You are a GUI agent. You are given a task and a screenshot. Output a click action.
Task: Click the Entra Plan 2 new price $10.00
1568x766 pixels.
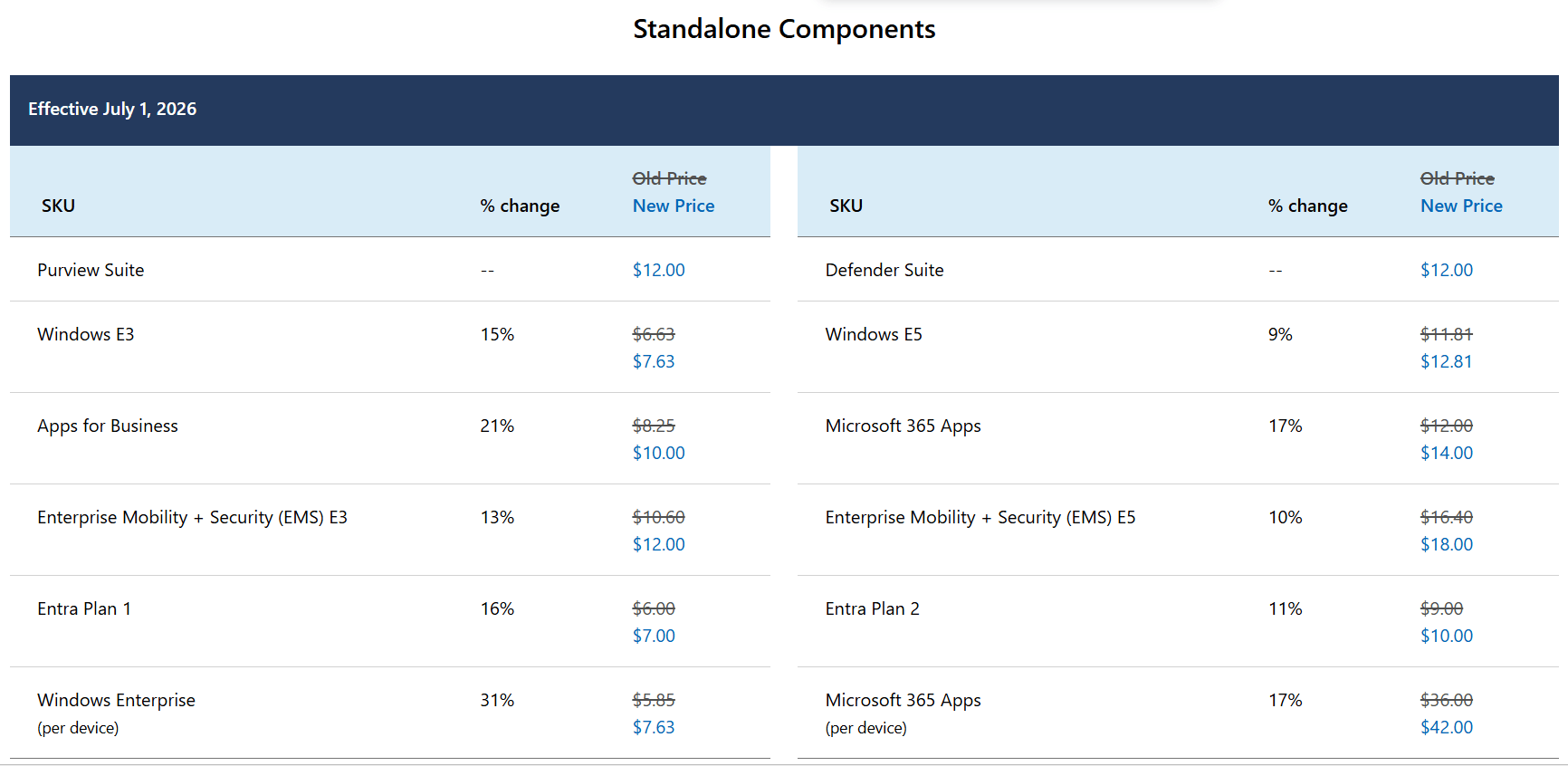tap(1447, 636)
